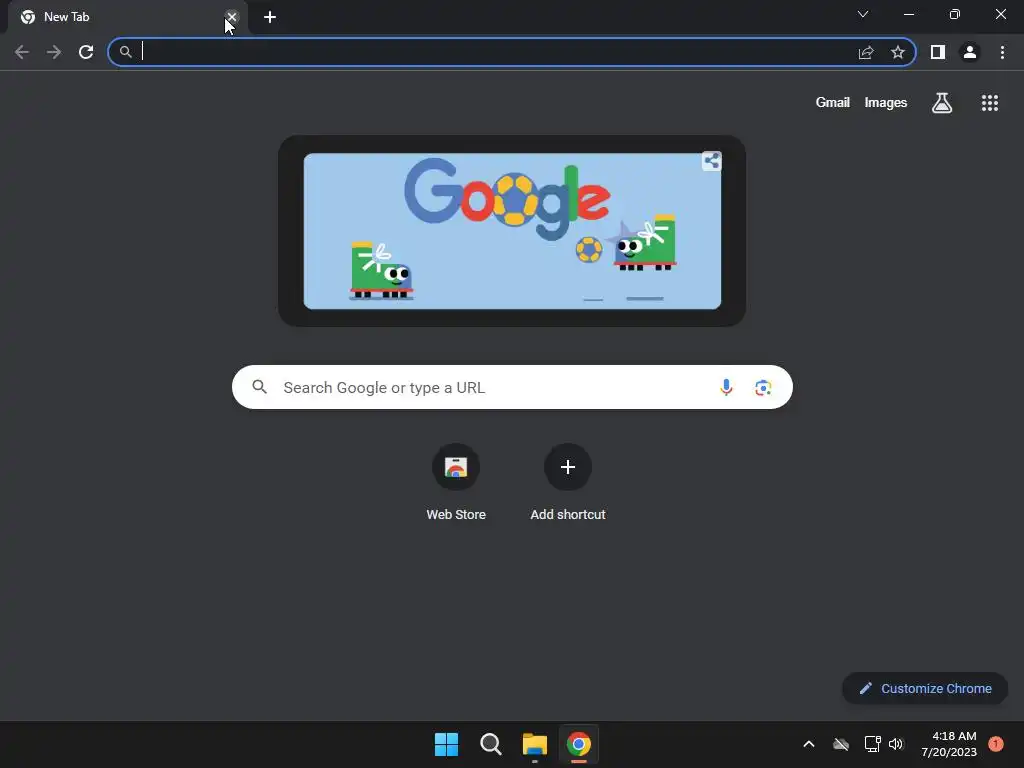The width and height of the screenshot is (1024, 768).
Task: Start voice search with the microphone
Action: click(726, 387)
